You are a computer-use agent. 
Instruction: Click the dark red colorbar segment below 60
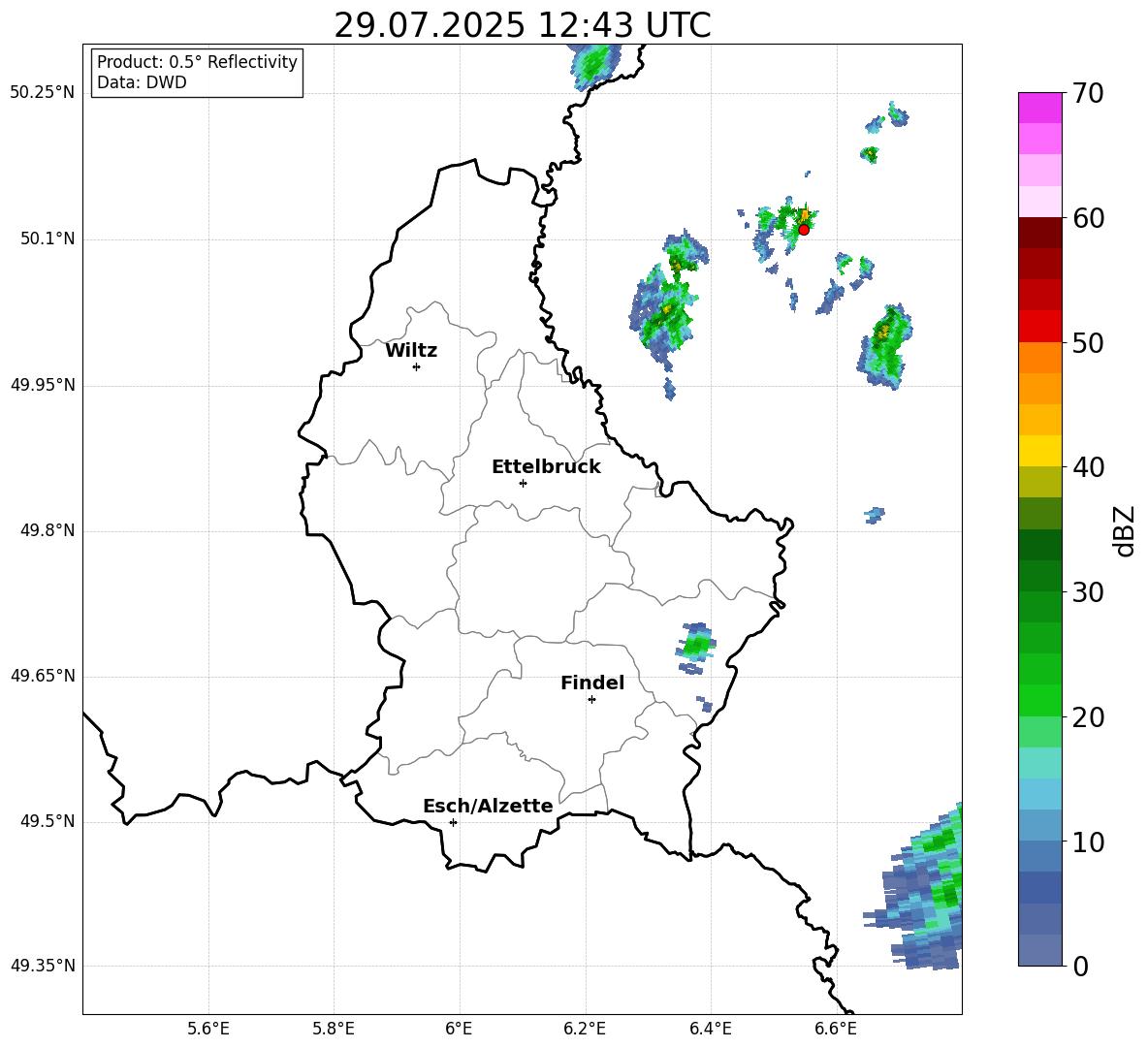click(1039, 233)
